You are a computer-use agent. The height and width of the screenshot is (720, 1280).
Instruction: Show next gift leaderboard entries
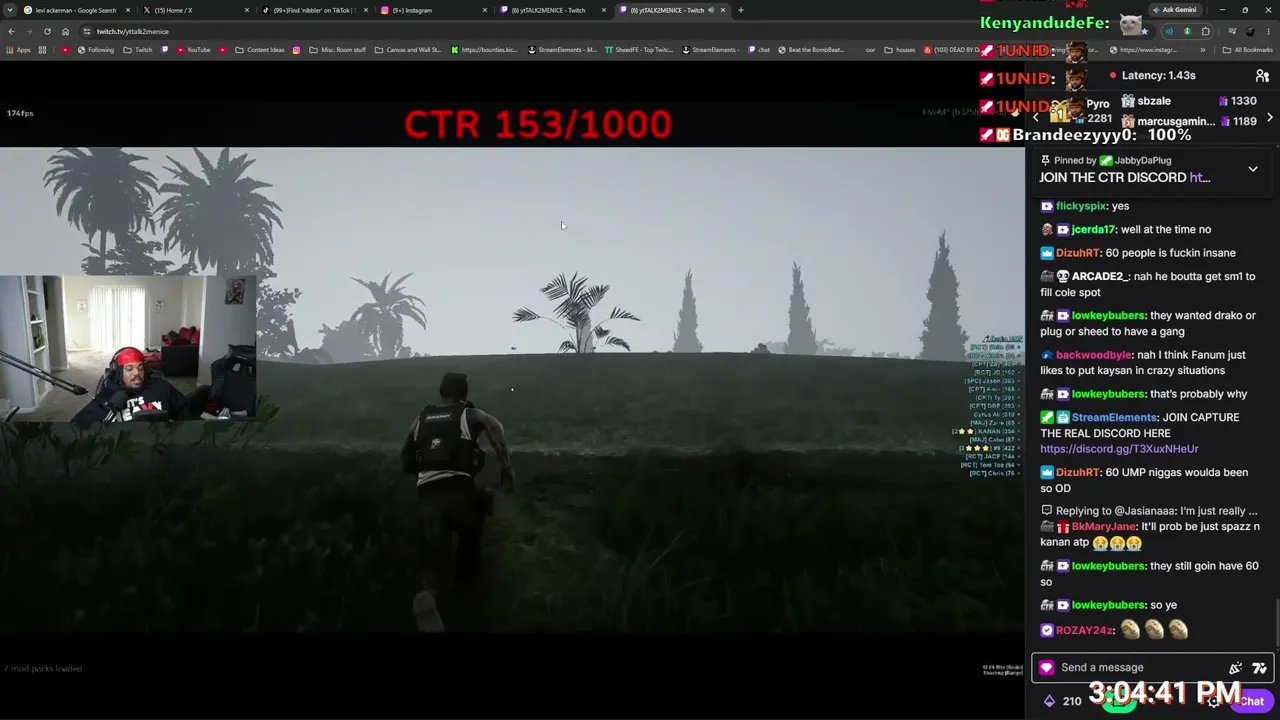pyautogui.click(x=1270, y=118)
